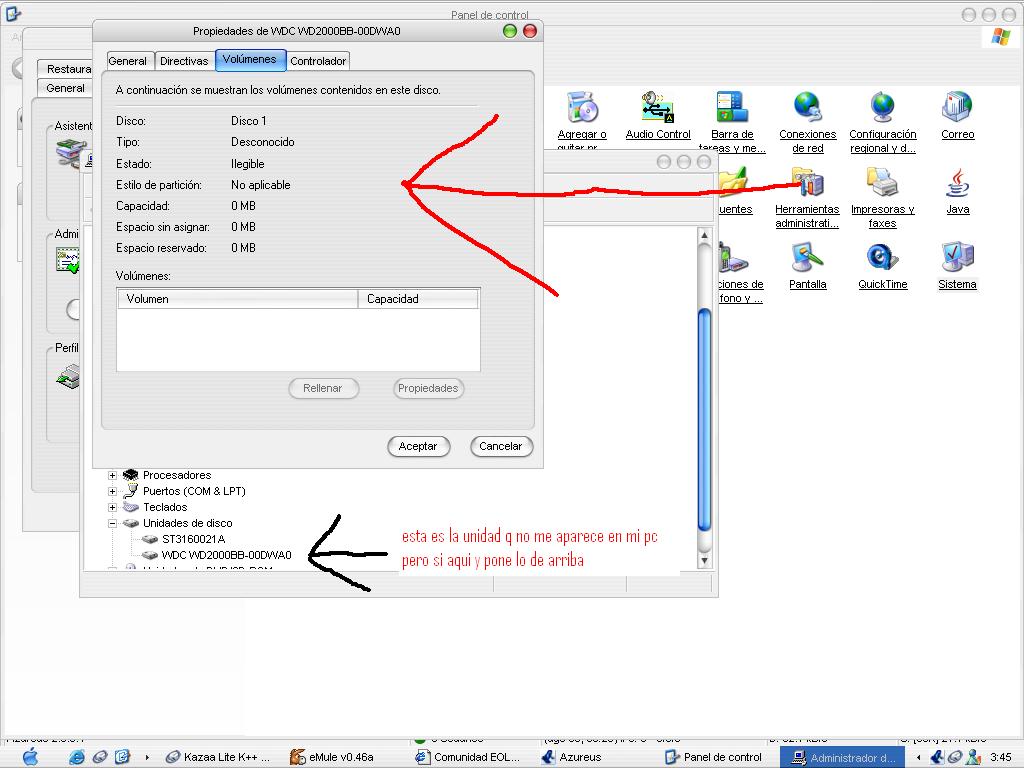Collapse the Unidades de disco node

[x=112, y=523]
